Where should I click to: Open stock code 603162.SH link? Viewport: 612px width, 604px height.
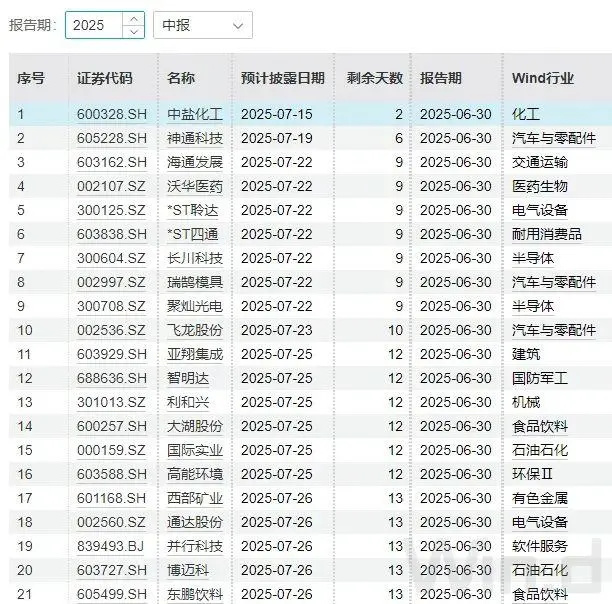tap(112, 162)
